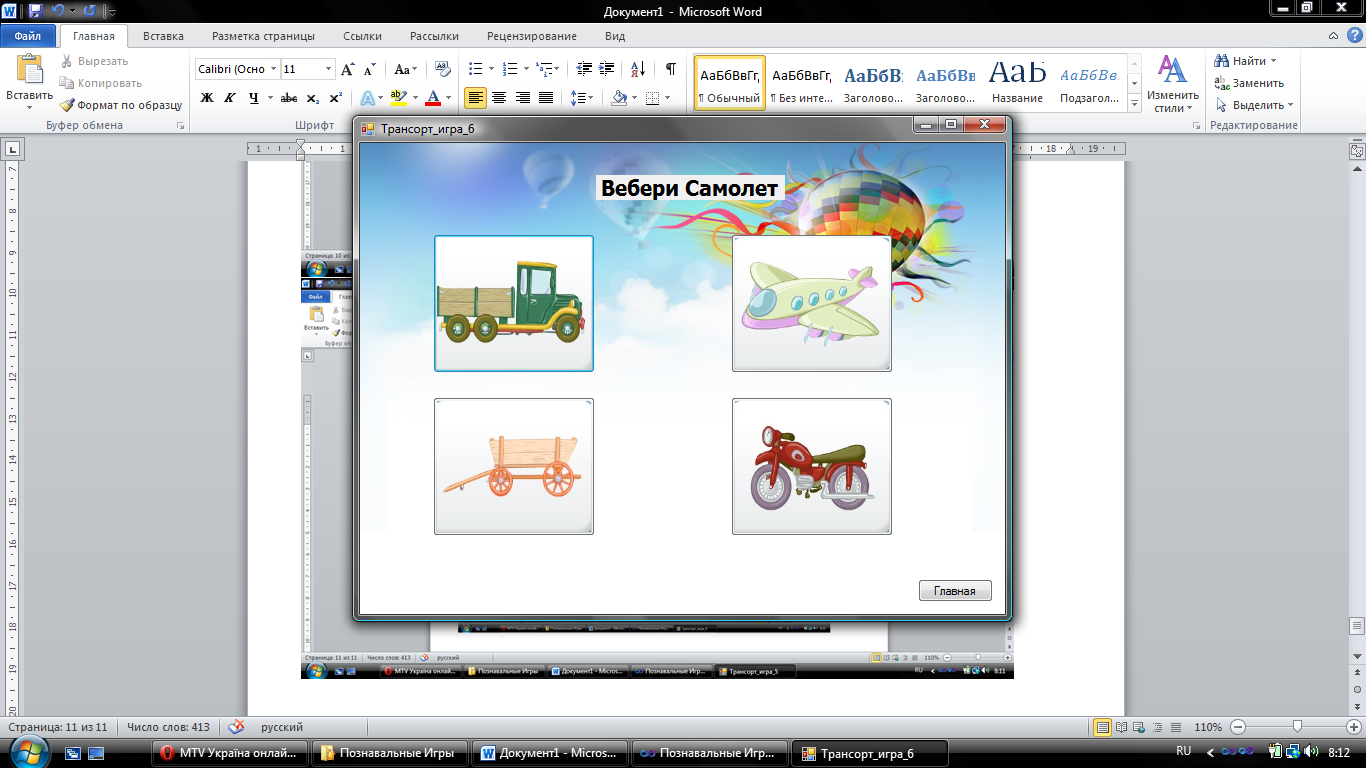Center the paragraph text
The height and width of the screenshot is (768, 1366).
pyautogui.click(x=498, y=98)
